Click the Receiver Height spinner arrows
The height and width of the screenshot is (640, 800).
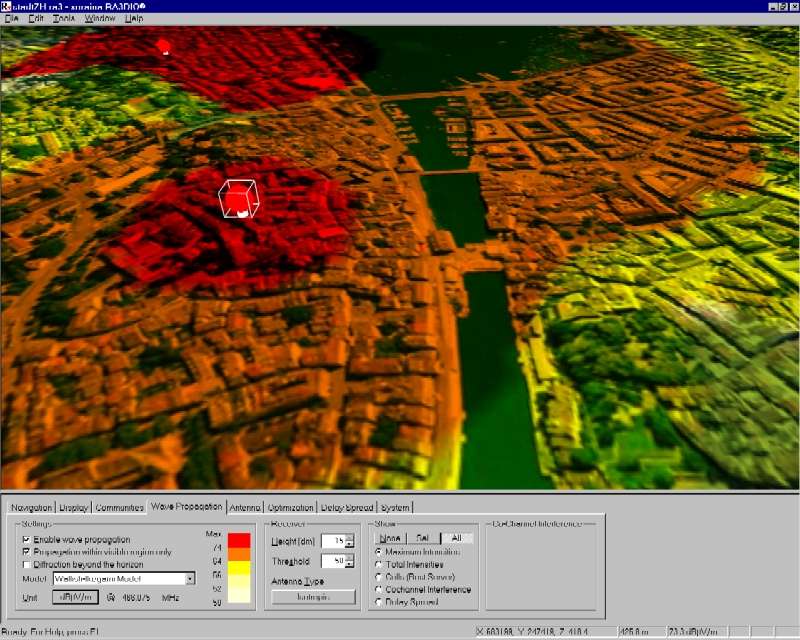pos(350,541)
